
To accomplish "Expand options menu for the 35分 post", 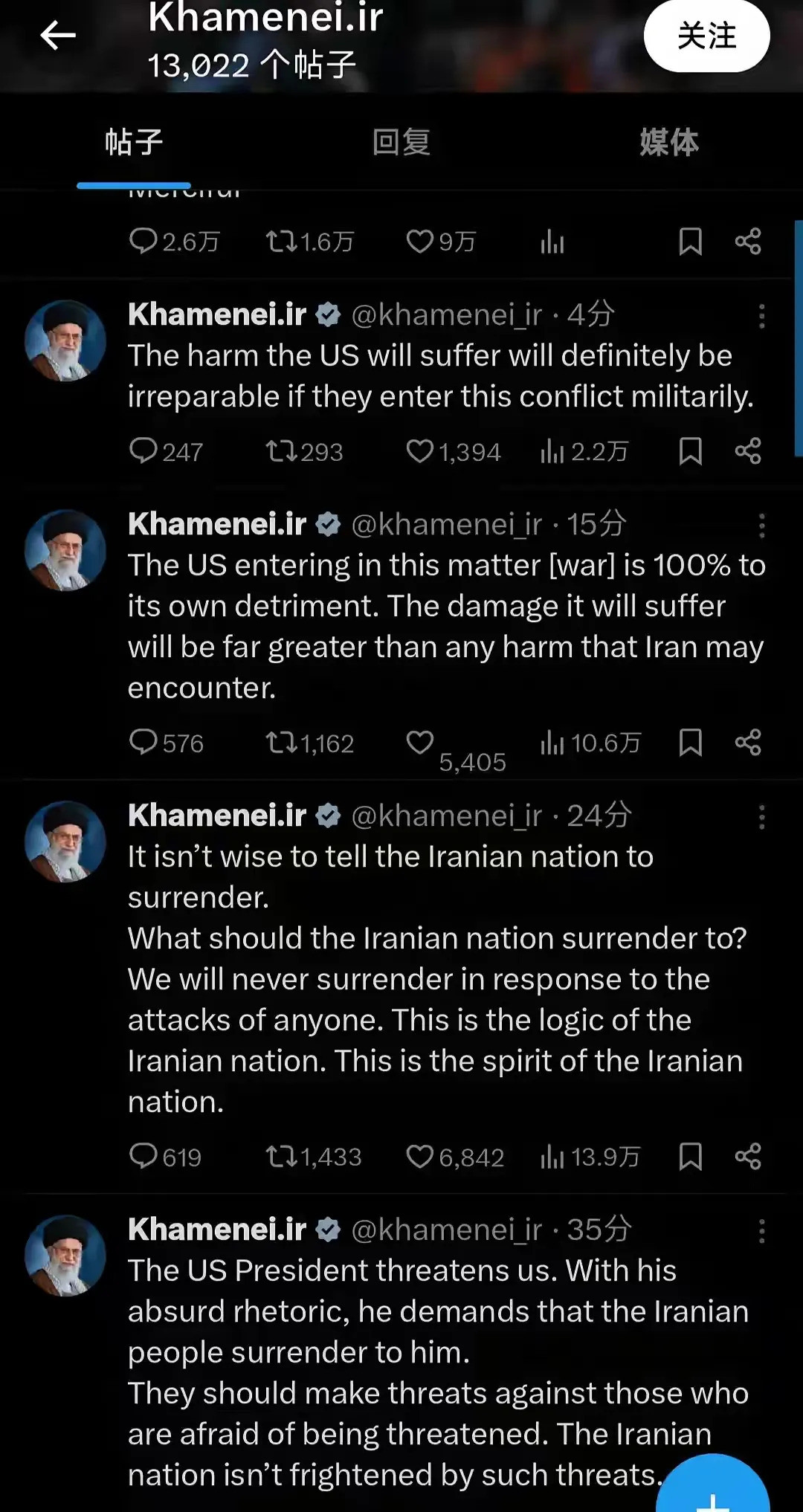I will [x=761, y=1231].
